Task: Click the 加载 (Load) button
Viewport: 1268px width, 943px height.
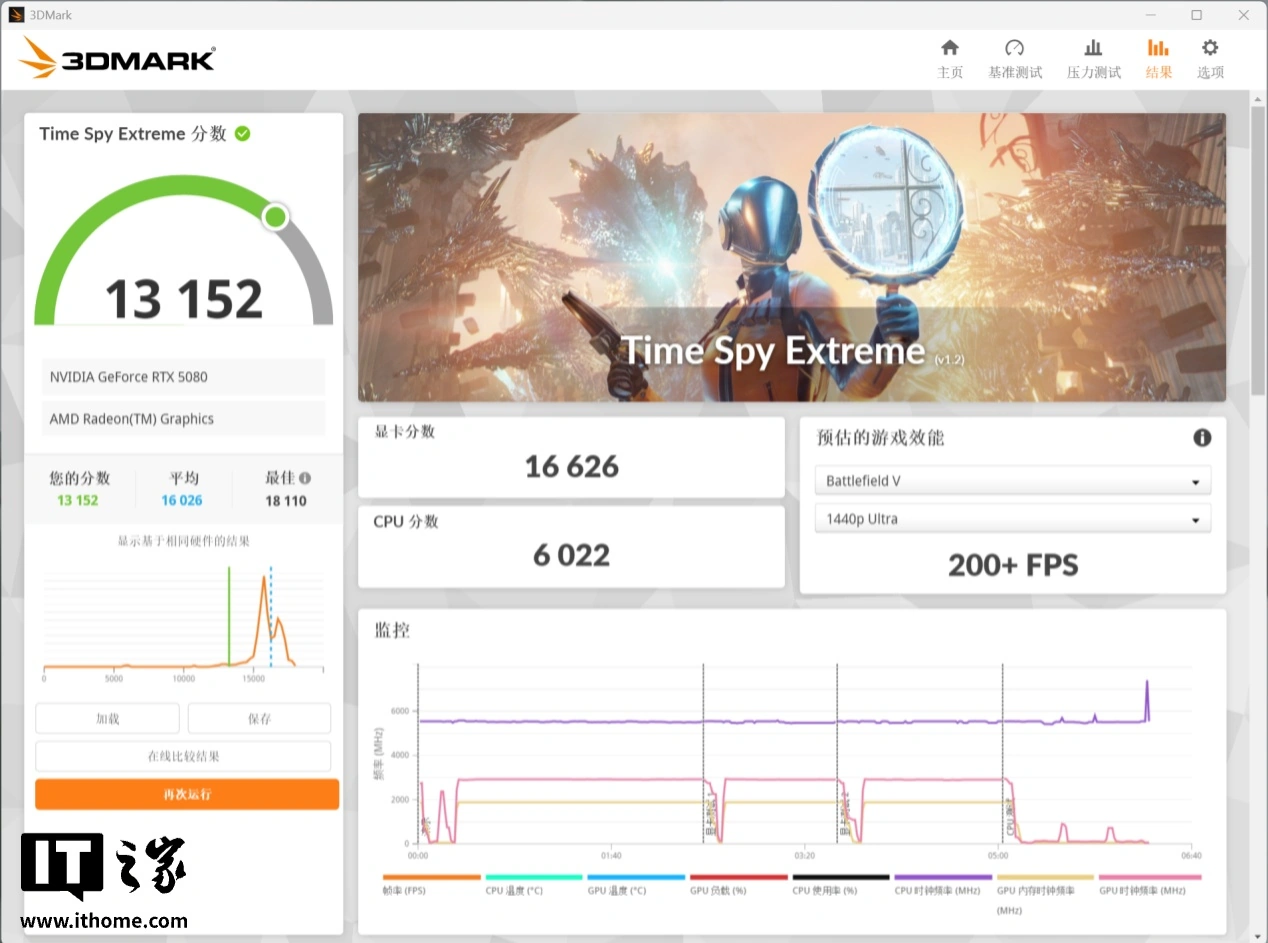Action: [107, 718]
